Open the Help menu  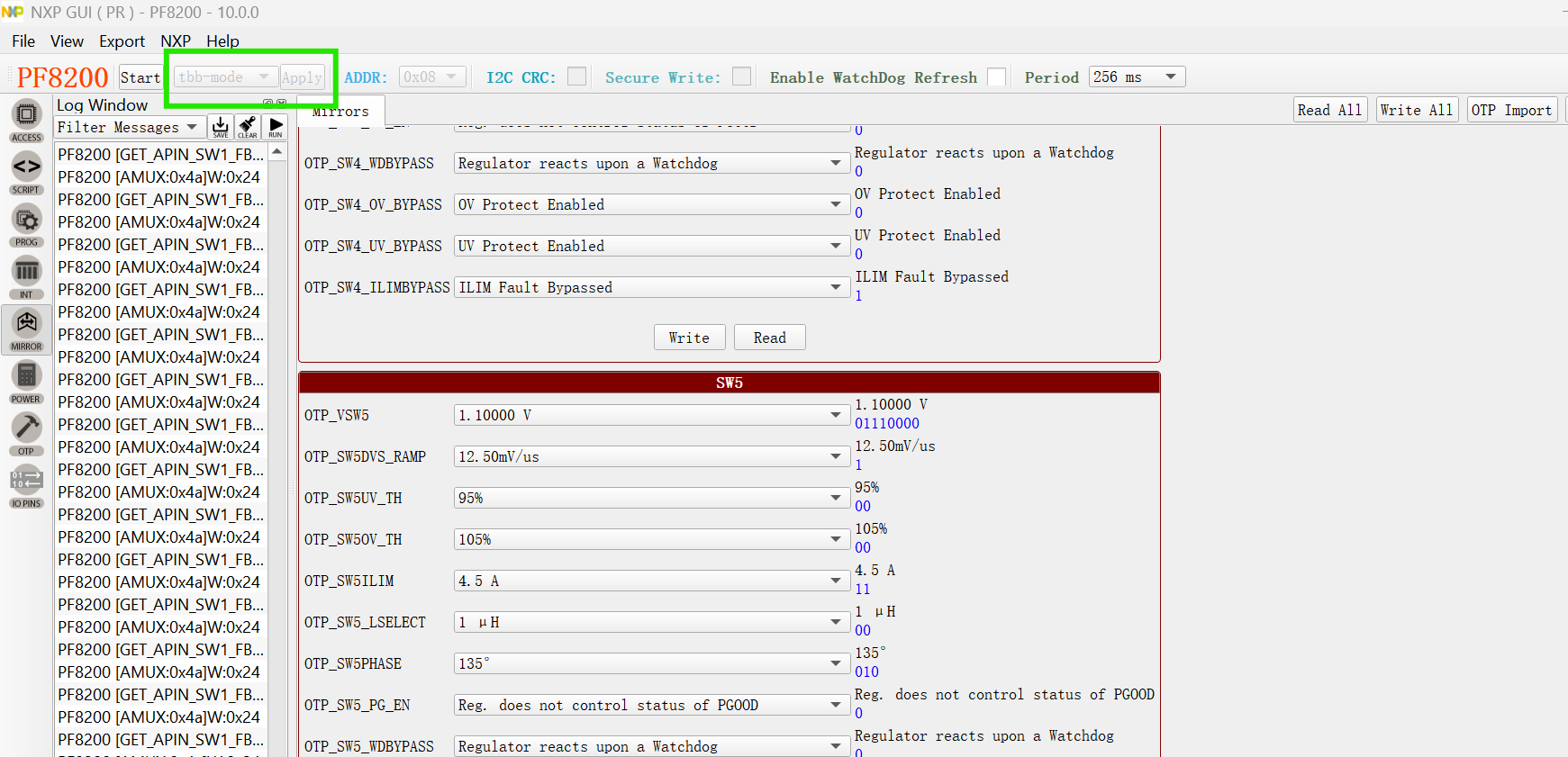[x=222, y=41]
